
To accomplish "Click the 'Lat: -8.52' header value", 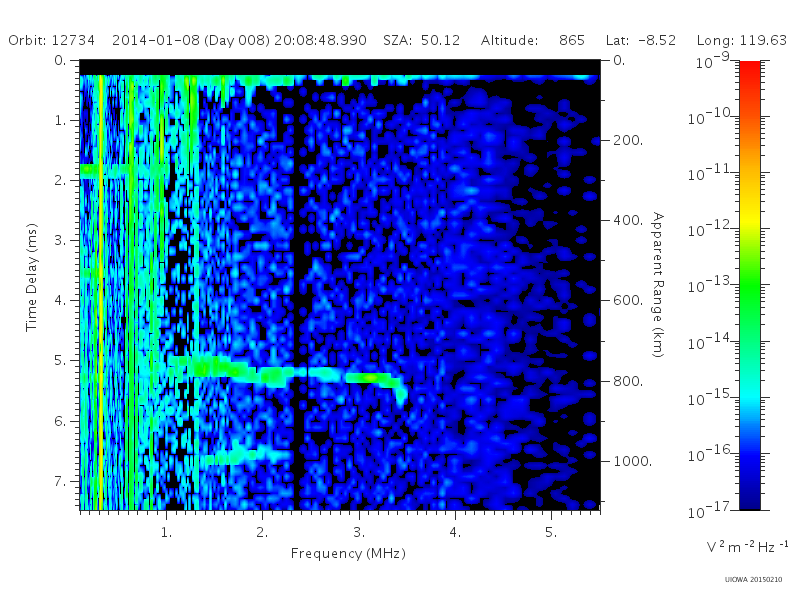I will pyautogui.click(x=641, y=40).
